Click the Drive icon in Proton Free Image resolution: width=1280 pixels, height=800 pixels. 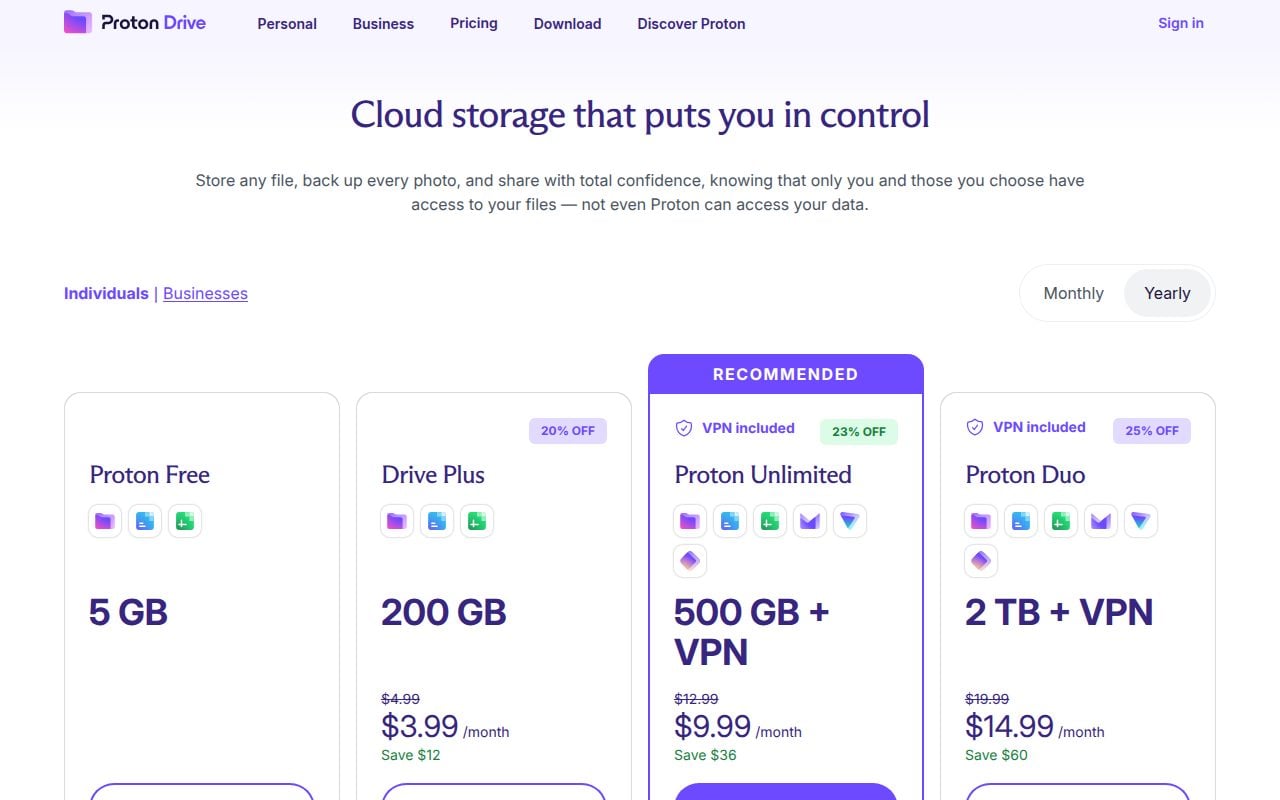tap(105, 521)
